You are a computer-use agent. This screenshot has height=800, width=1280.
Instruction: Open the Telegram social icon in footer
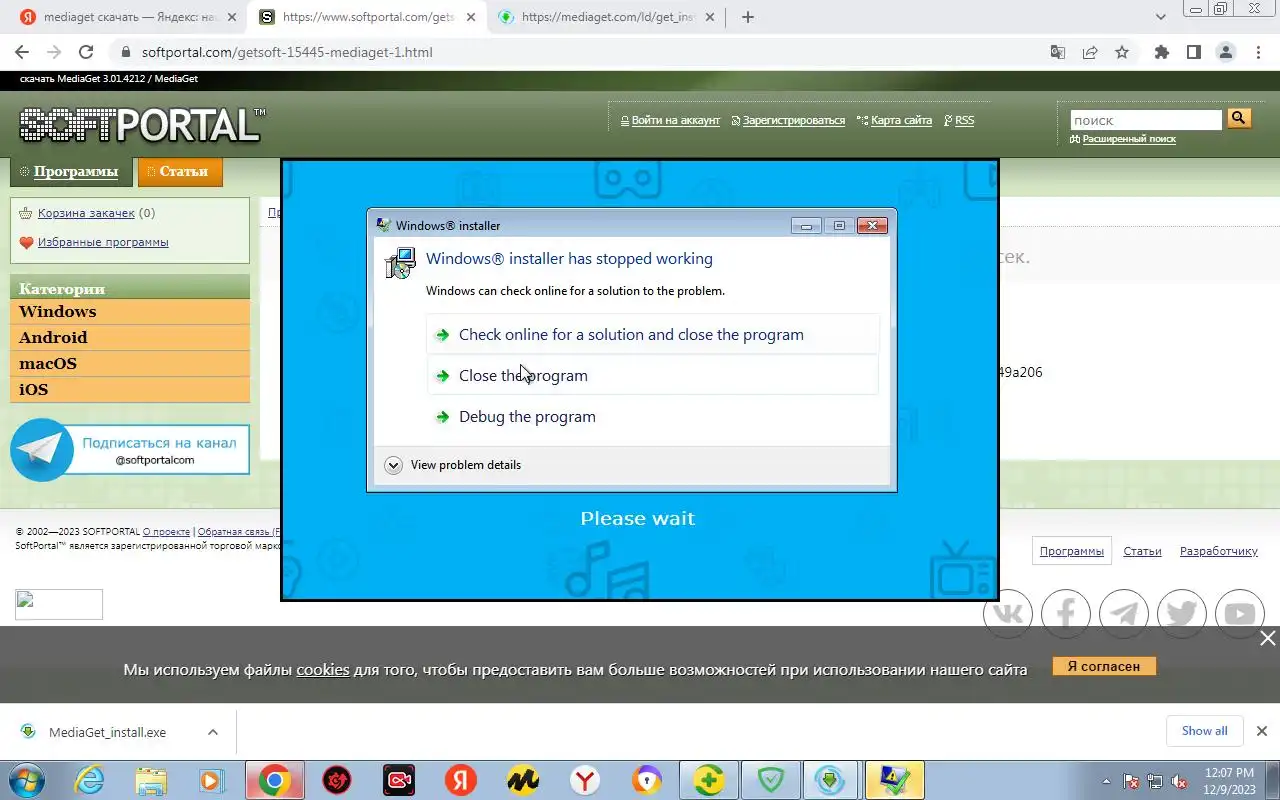[x=1124, y=613]
